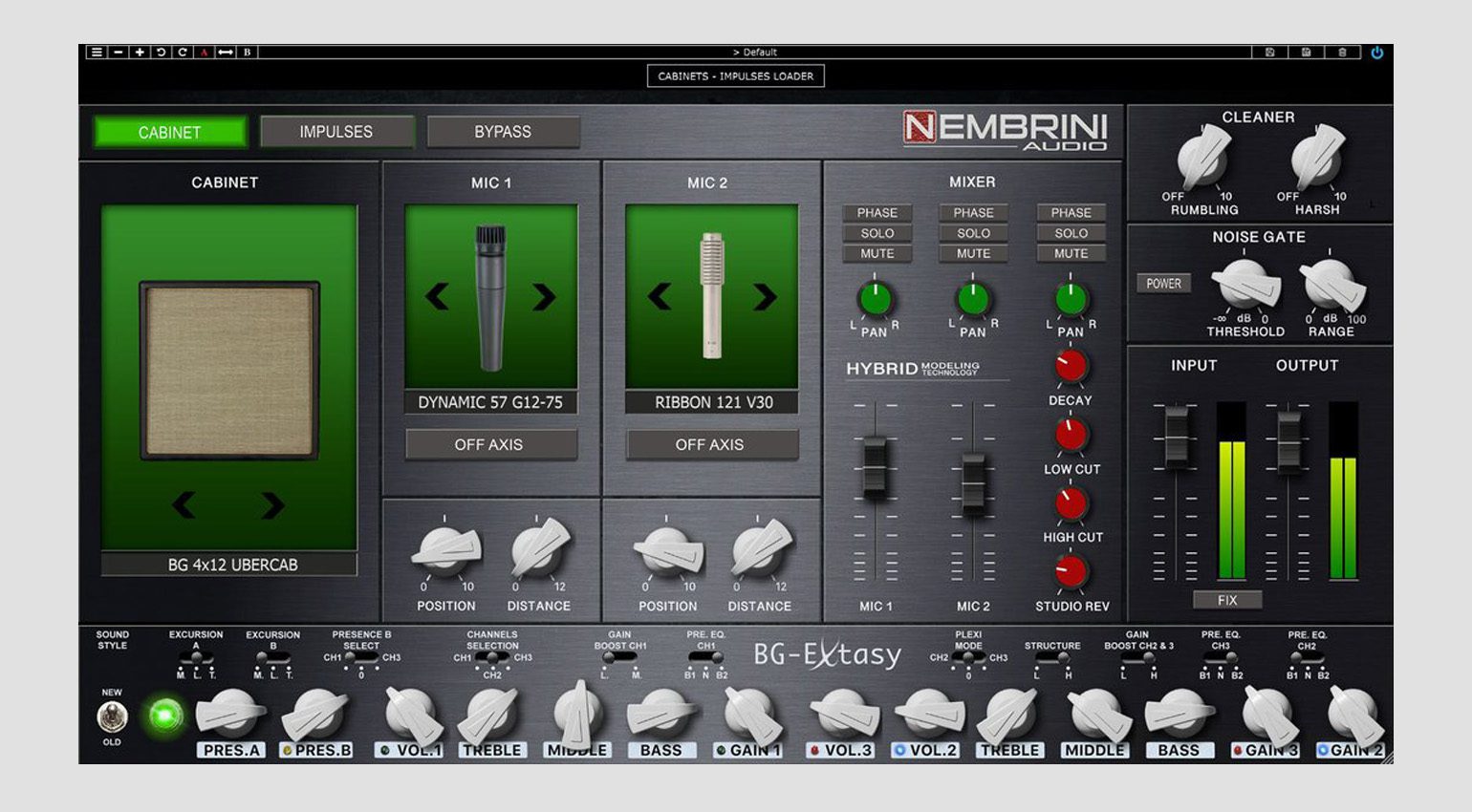Switch to the IMPULSES tab

point(336,132)
